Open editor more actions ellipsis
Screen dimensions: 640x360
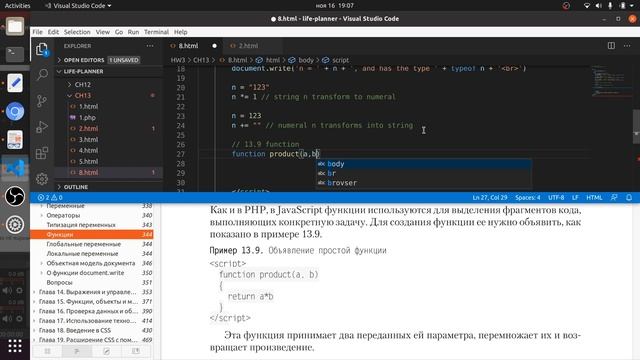click(627, 46)
